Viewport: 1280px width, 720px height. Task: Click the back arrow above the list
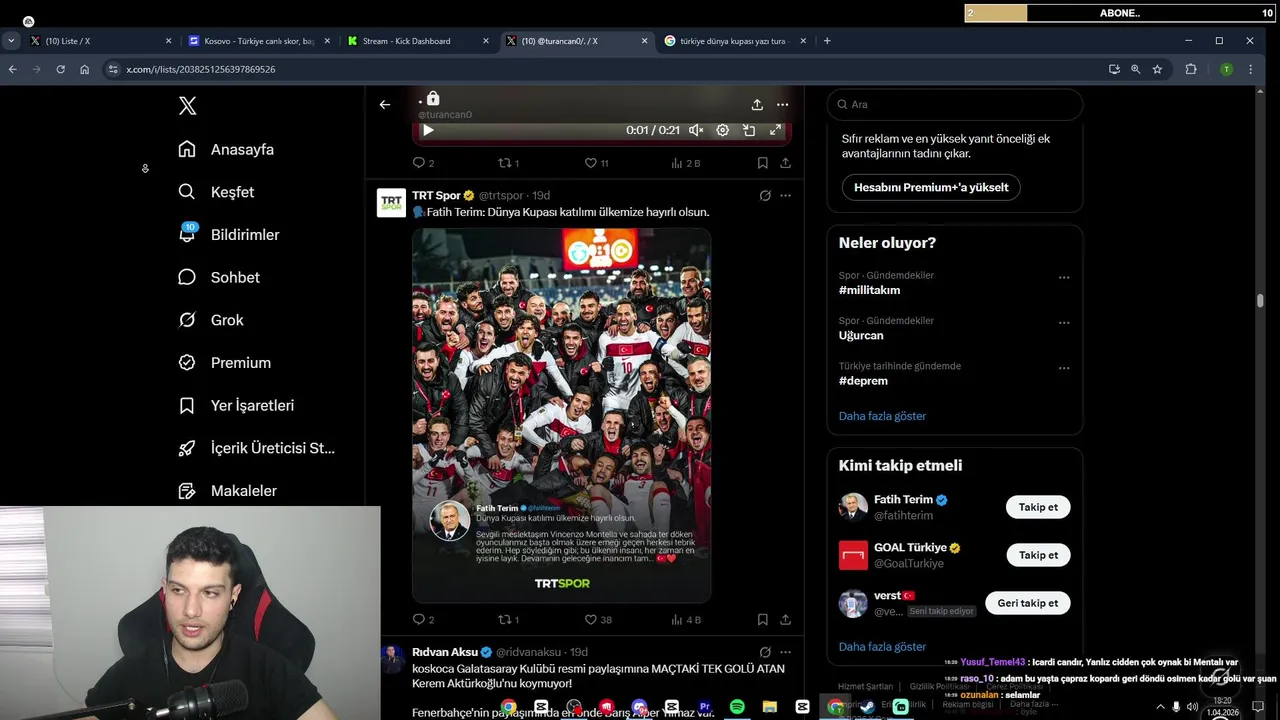point(385,104)
